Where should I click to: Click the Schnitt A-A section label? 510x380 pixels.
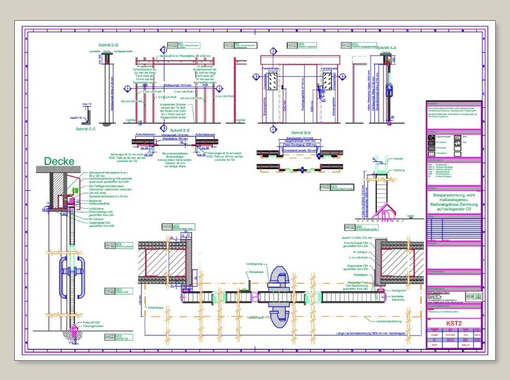pyautogui.click(x=388, y=48)
